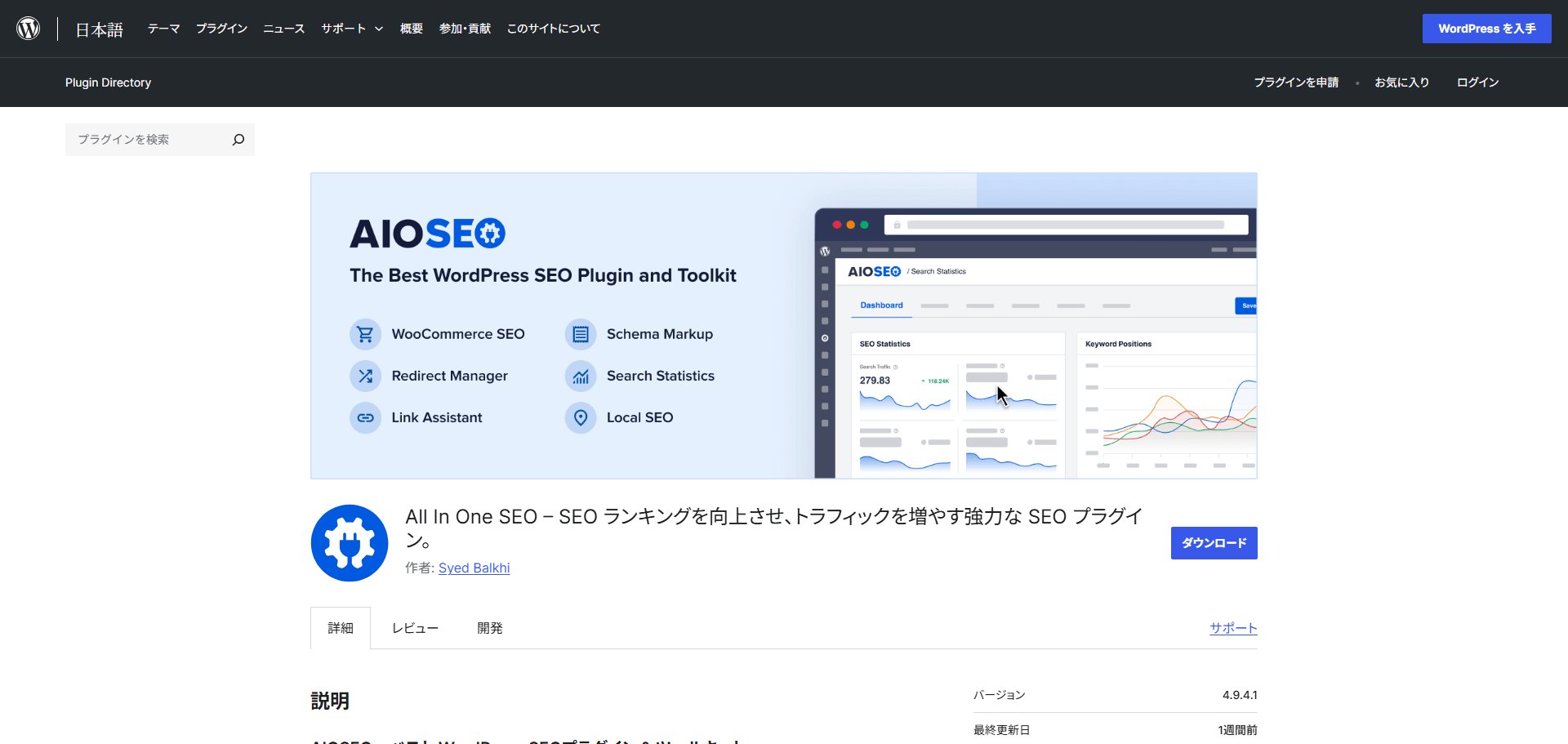The height and width of the screenshot is (744, 1568).
Task: Click the AIOSEO logo in the banner
Action: [428, 234]
